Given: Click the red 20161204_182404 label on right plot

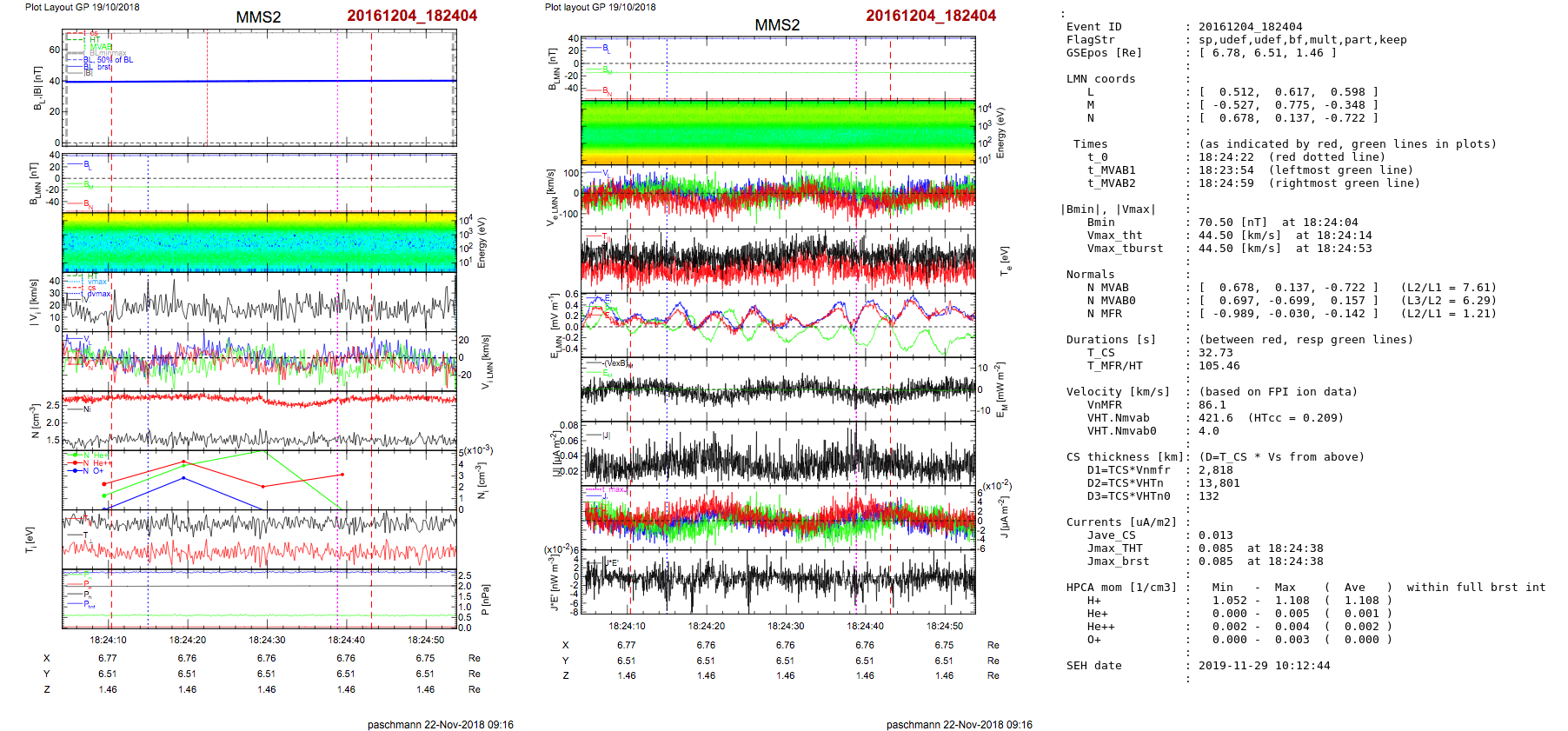Looking at the screenshot, I should [930, 16].
